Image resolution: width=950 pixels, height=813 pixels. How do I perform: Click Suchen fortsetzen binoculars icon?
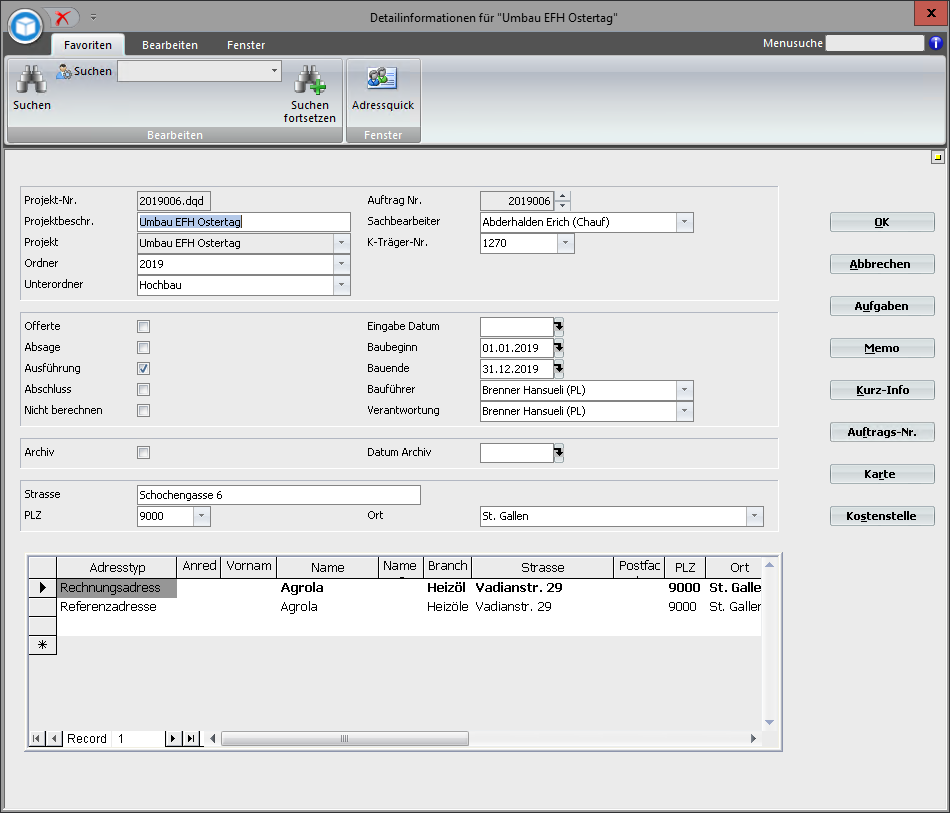(309, 80)
